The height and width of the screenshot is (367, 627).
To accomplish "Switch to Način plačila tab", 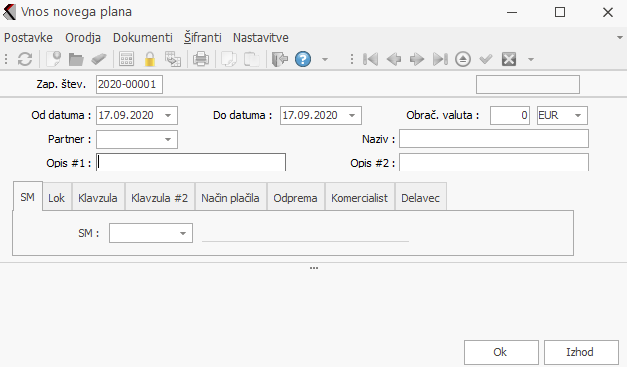I will (x=230, y=198).
